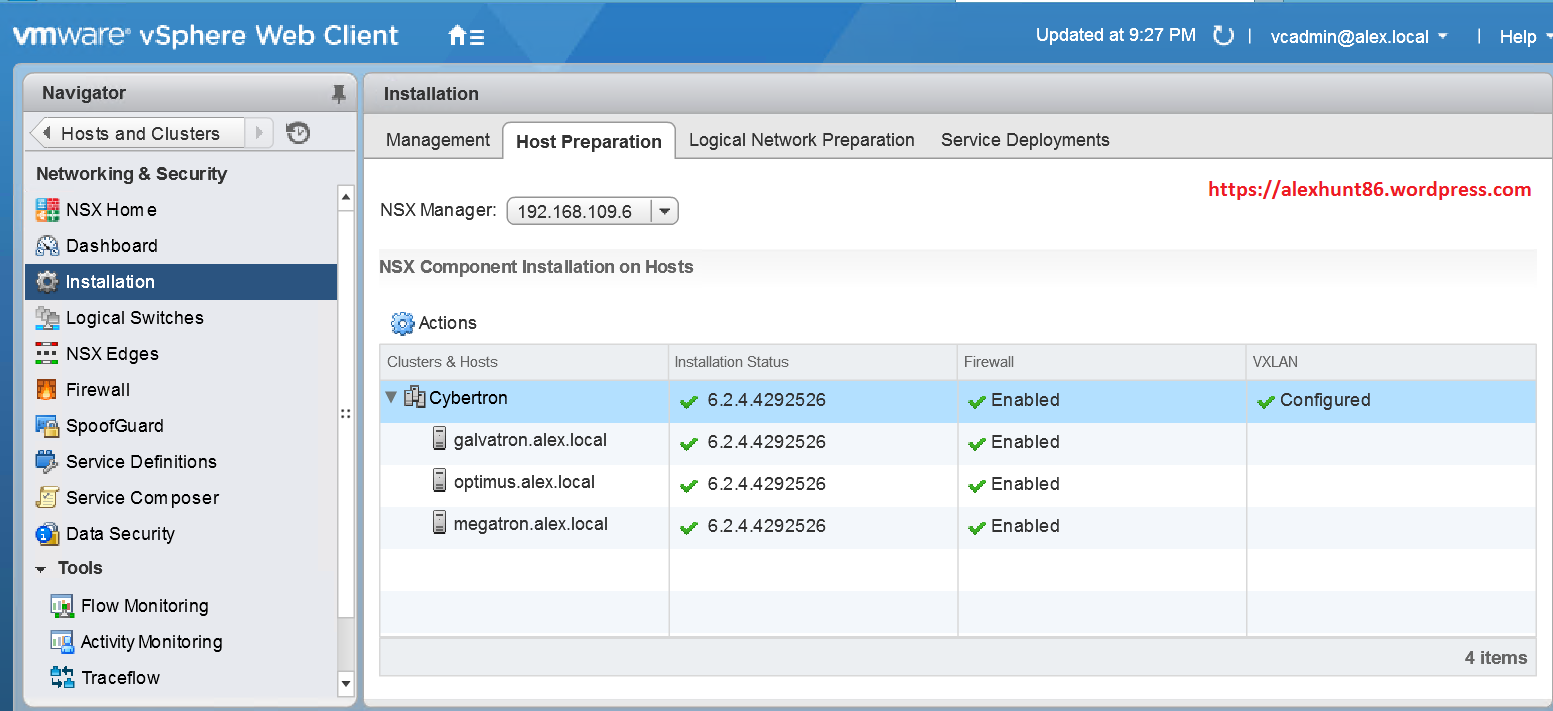Open the NSX Home section
Image resolution: width=1553 pixels, height=711 pixels.
[x=110, y=209]
